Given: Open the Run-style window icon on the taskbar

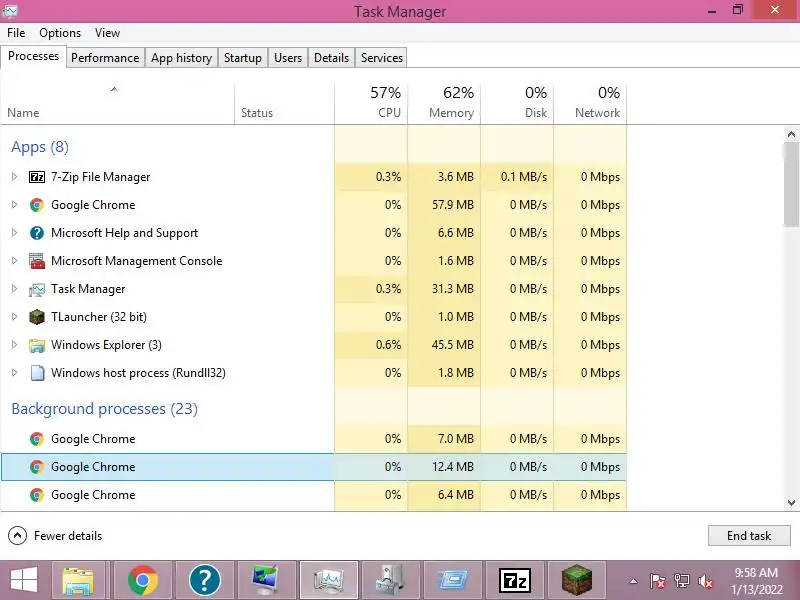Looking at the screenshot, I should click(453, 580).
